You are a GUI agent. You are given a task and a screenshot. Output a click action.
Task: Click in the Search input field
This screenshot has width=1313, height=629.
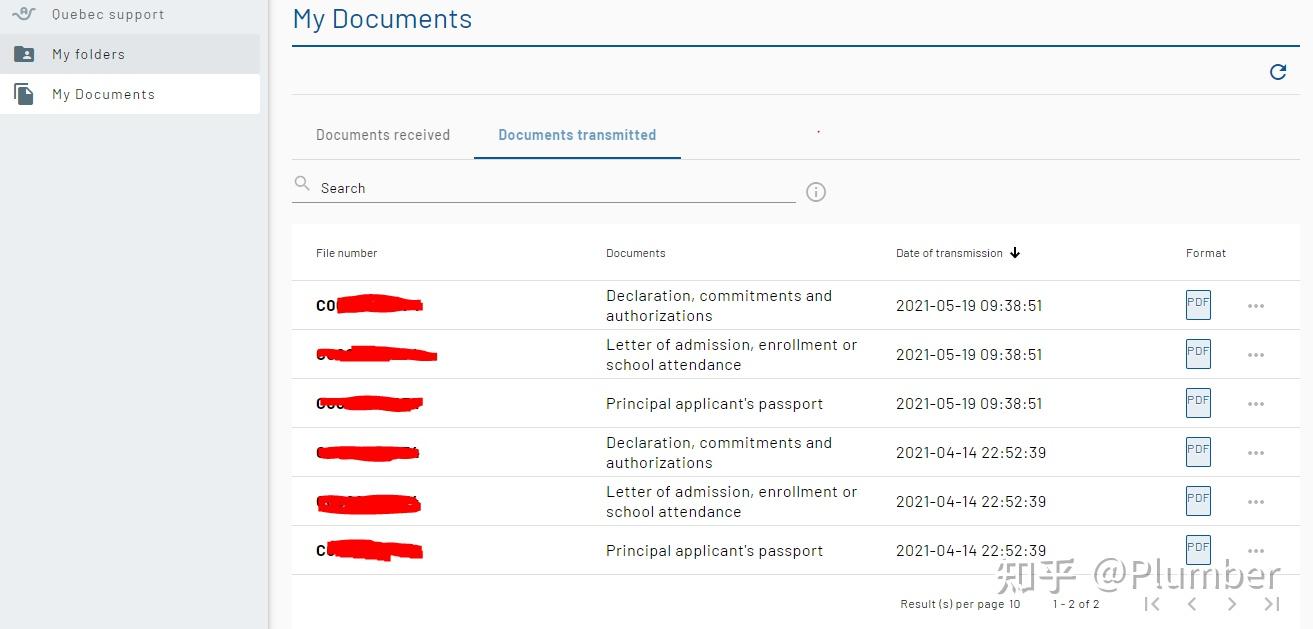pos(550,188)
